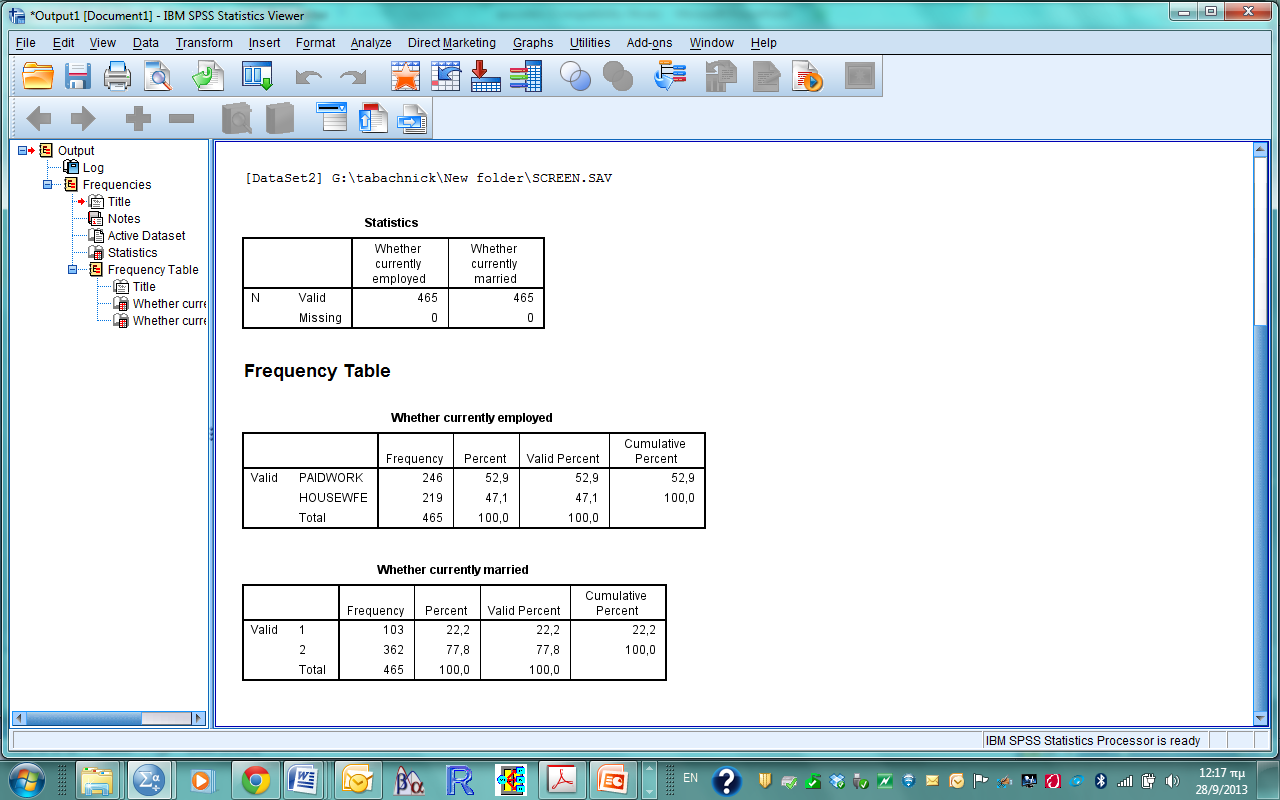Save the output with the floppy disk icon
Image resolution: width=1280 pixels, height=800 pixels.
click(78, 76)
